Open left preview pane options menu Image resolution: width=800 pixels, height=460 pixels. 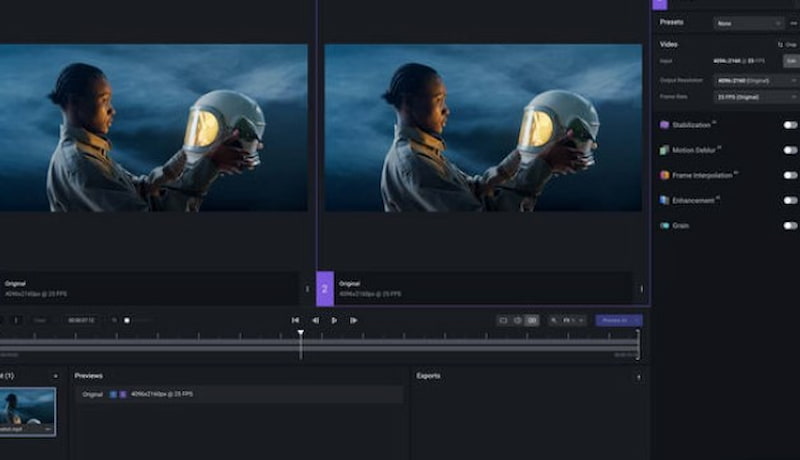coord(307,289)
